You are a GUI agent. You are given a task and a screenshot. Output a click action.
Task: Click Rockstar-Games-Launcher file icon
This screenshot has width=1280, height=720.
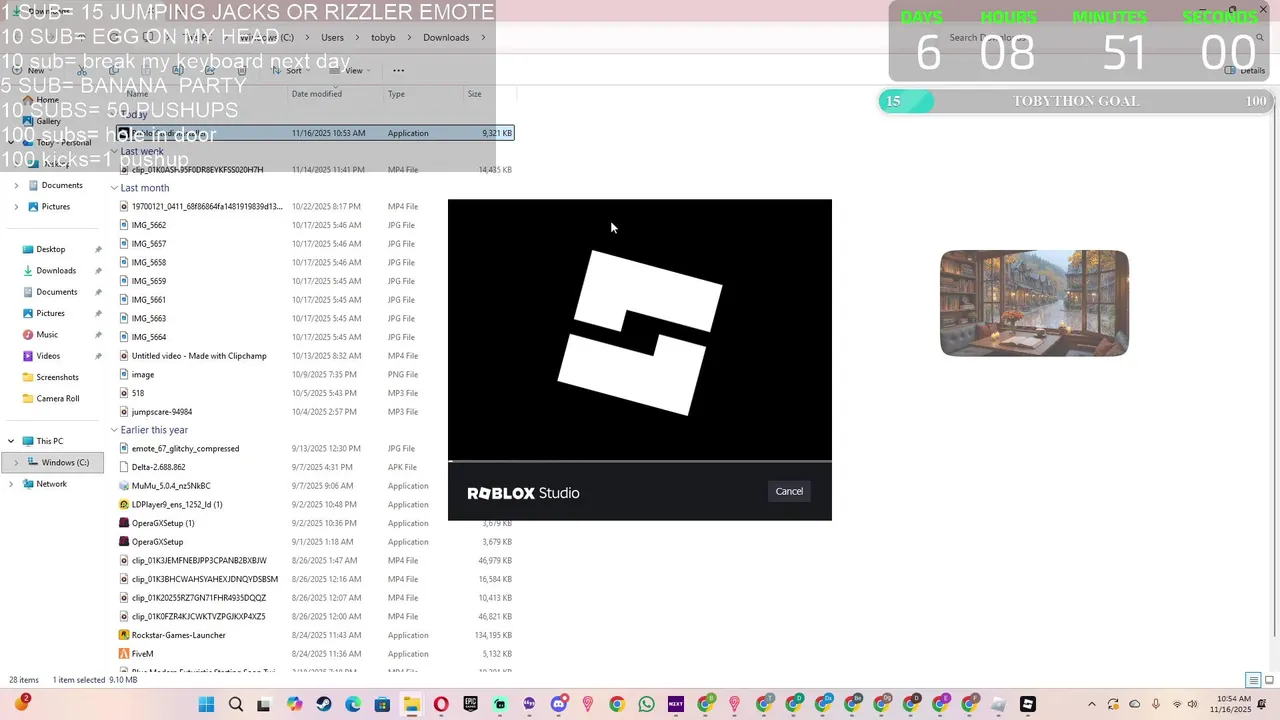pos(124,635)
